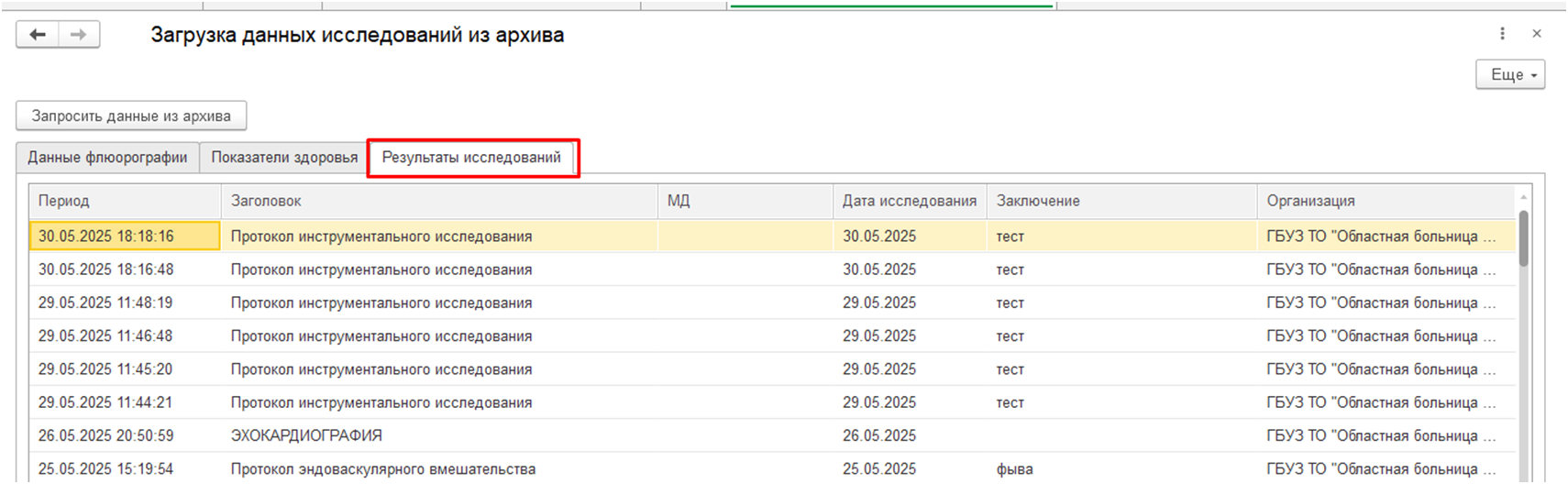This screenshot has height=484, width=1568.
Task: Select the Результаты исследований tab
Action: [x=471, y=158]
